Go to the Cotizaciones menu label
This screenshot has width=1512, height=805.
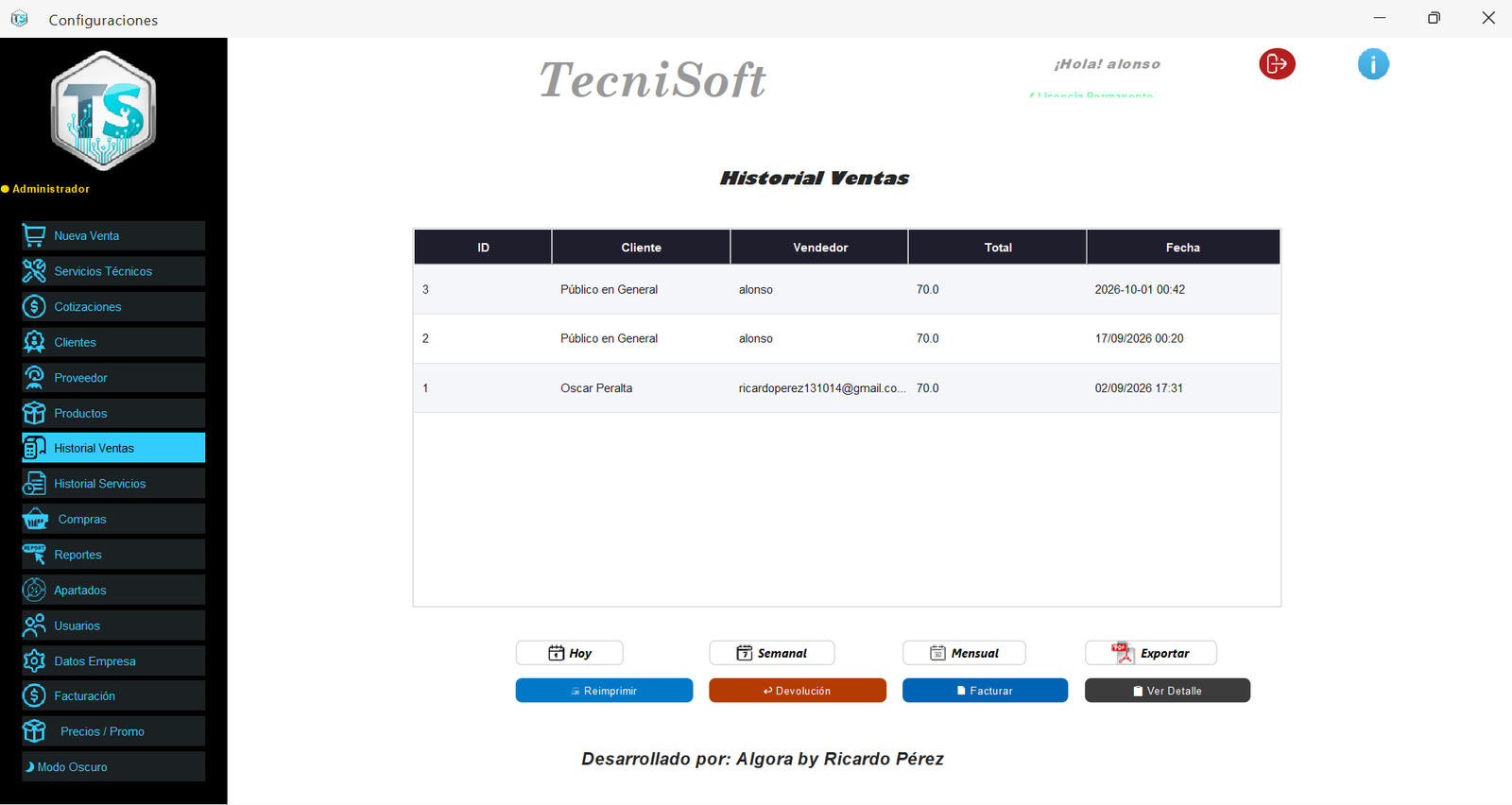point(87,307)
